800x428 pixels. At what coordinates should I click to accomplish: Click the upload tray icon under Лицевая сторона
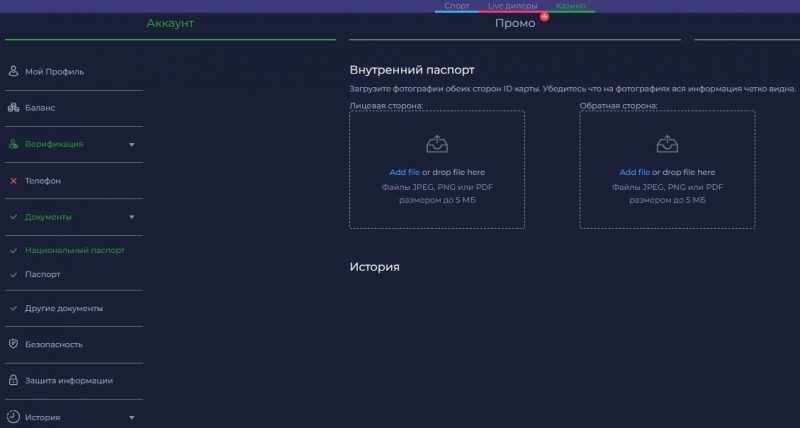pos(437,145)
